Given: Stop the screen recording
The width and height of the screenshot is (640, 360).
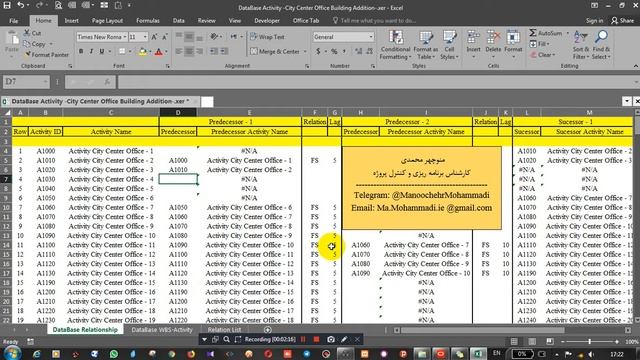Looking at the screenshot, I should point(316,339).
